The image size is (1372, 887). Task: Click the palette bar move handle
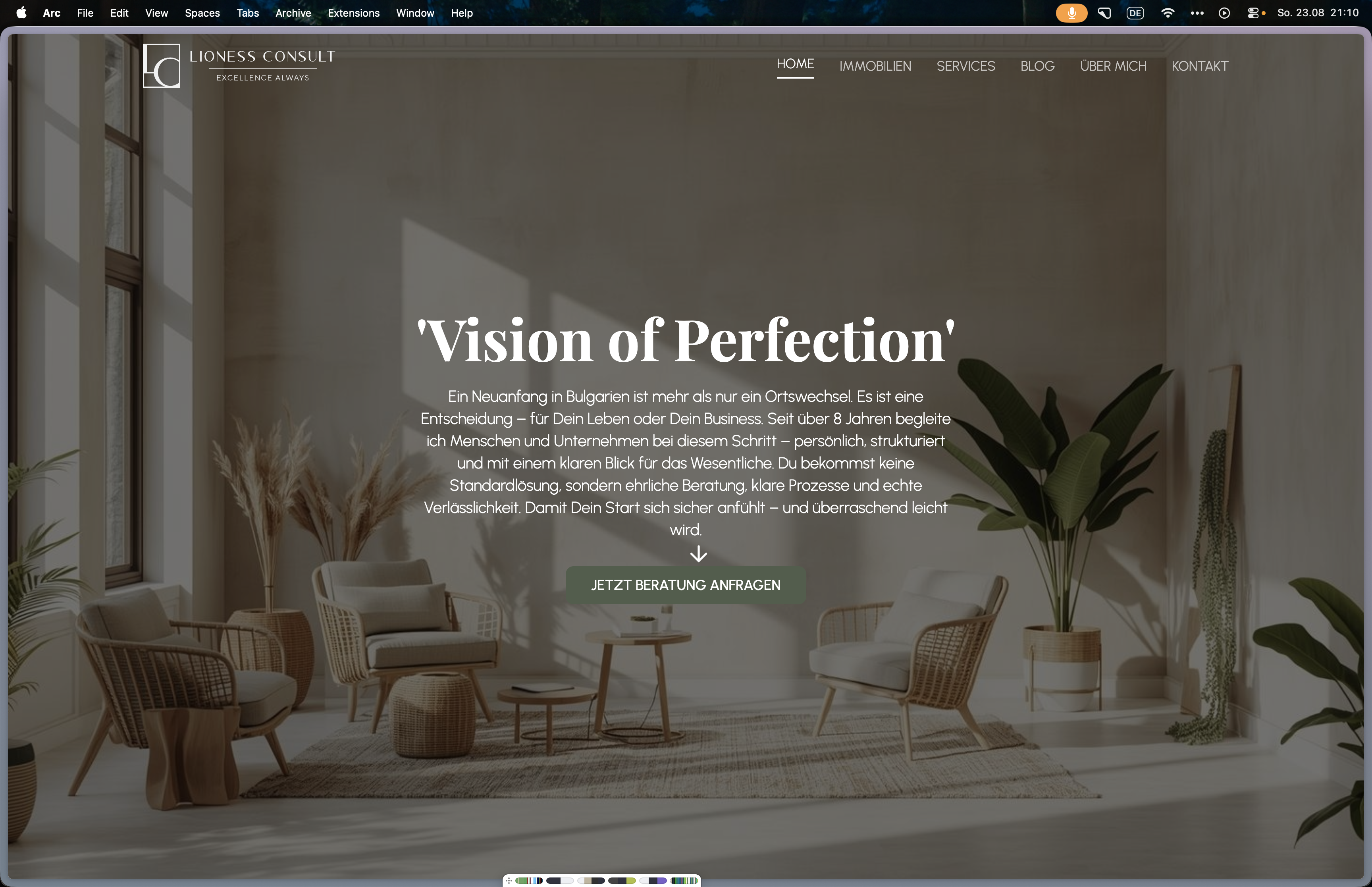click(x=509, y=881)
